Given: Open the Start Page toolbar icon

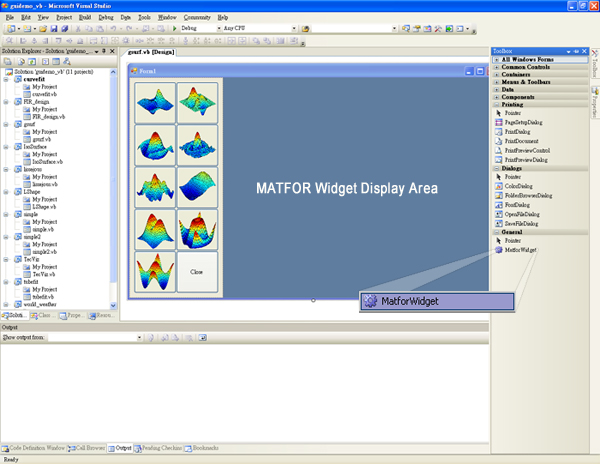Looking at the screenshot, I should coord(449,29).
